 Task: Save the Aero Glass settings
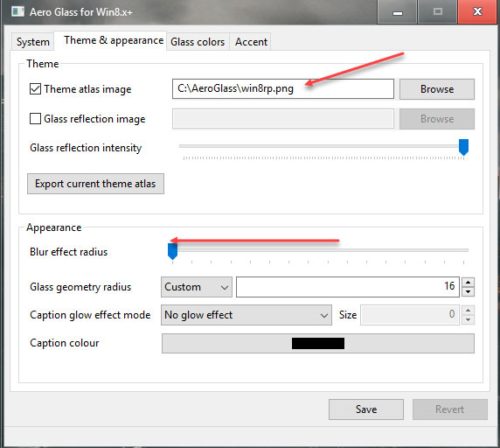tap(366, 409)
